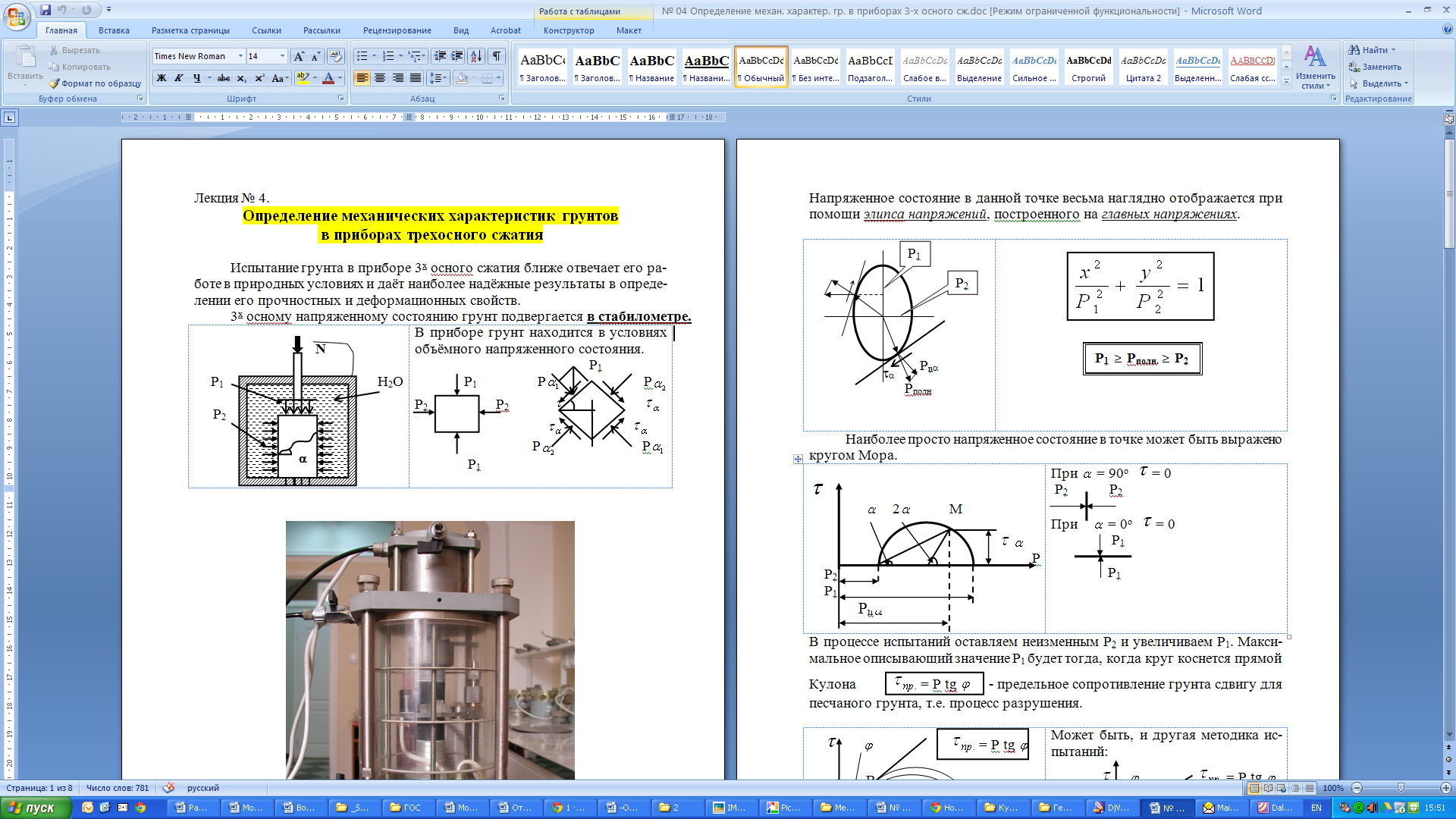Click the spelling check icon in status bar
Viewport: 1456px width, 819px height.
[x=168, y=788]
